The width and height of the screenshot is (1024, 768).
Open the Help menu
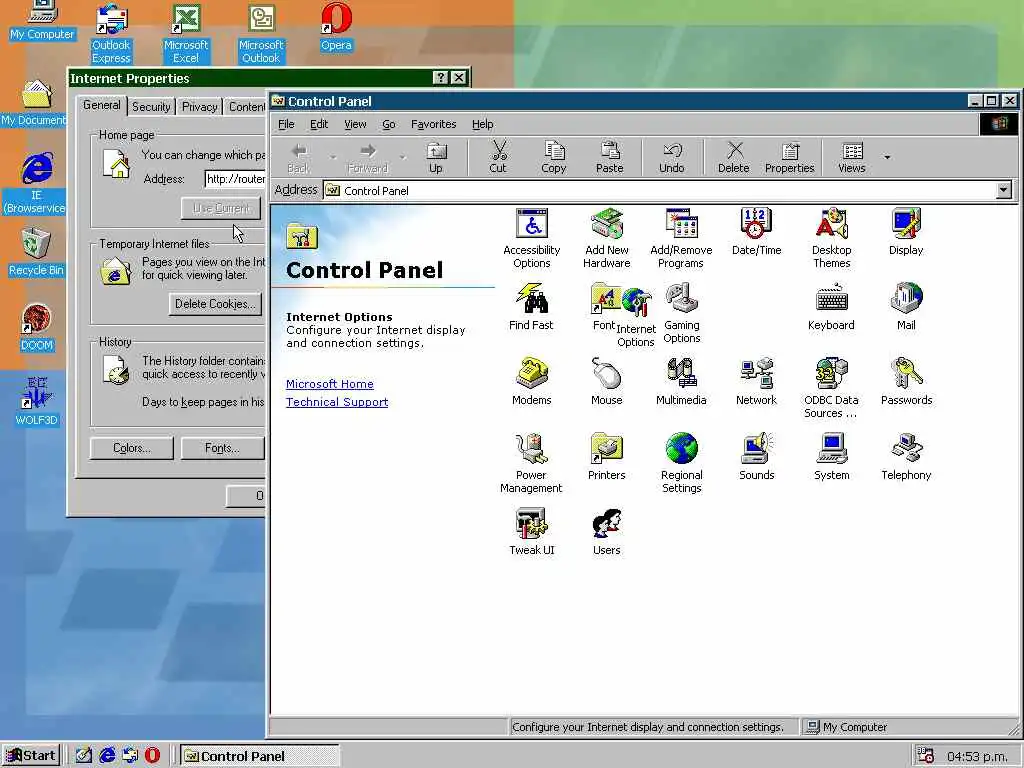[x=483, y=124]
